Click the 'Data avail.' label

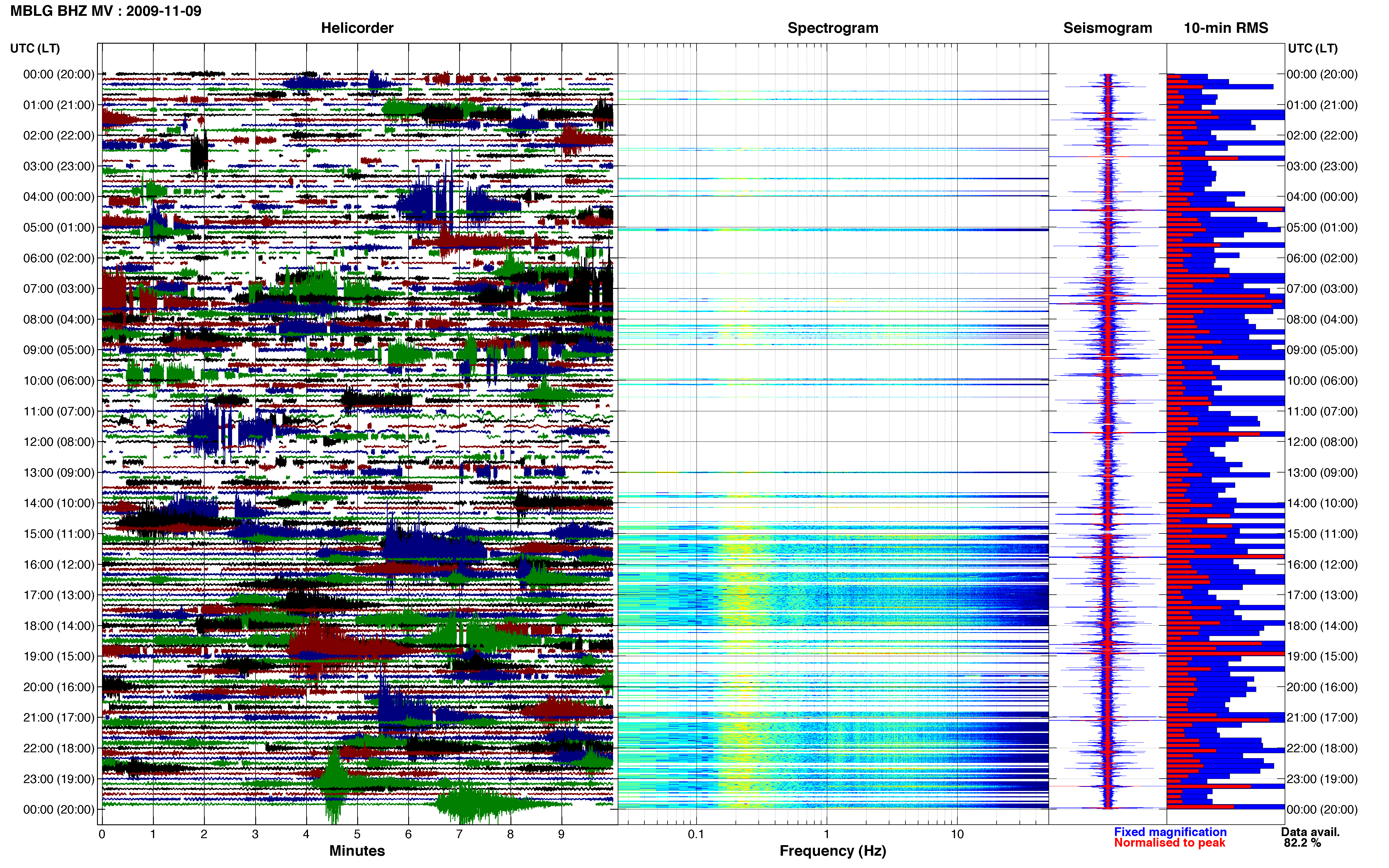coord(1310,832)
